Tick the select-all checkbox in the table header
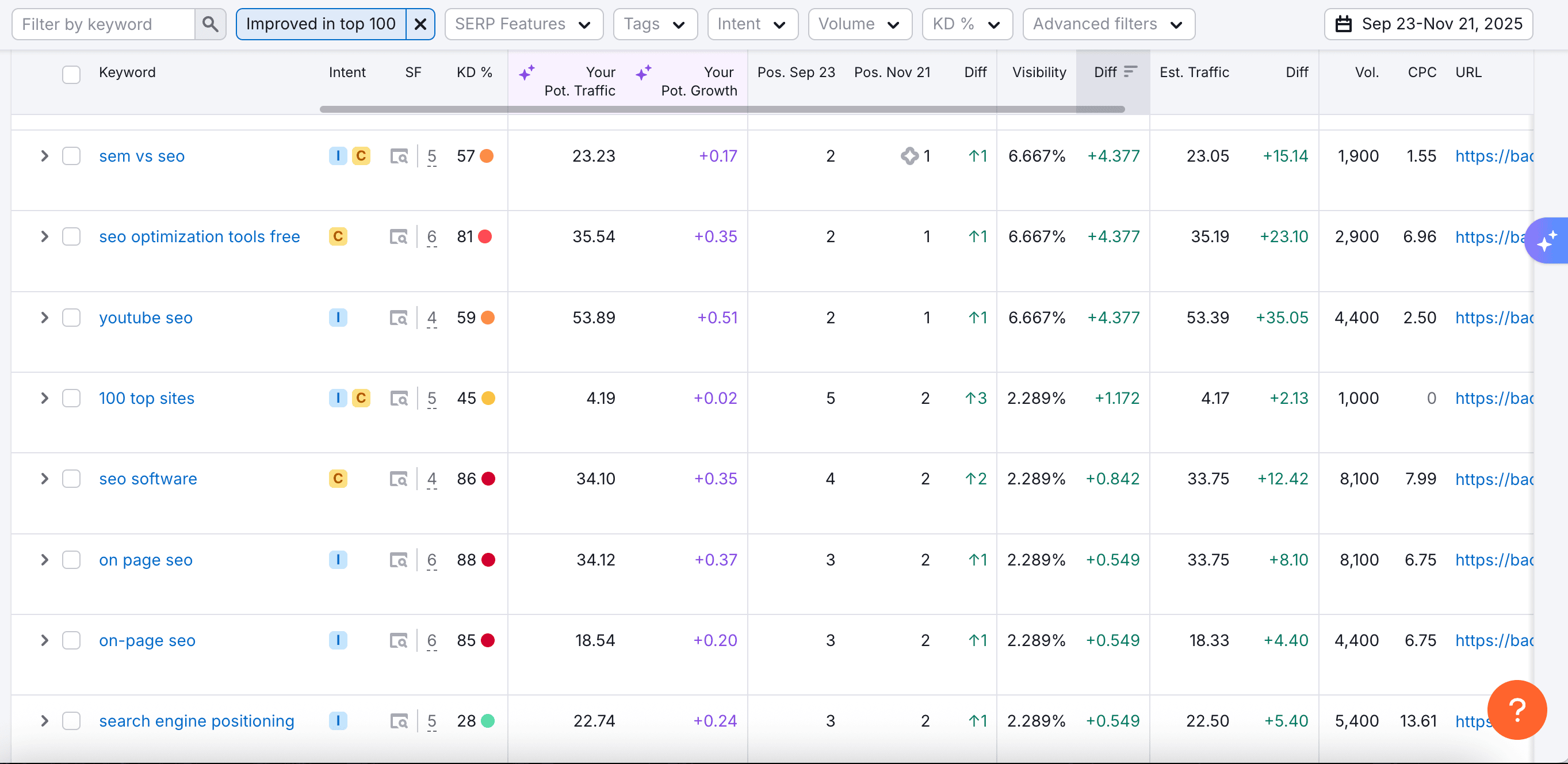Image resolution: width=1568 pixels, height=764 pixels. point(71,74)
